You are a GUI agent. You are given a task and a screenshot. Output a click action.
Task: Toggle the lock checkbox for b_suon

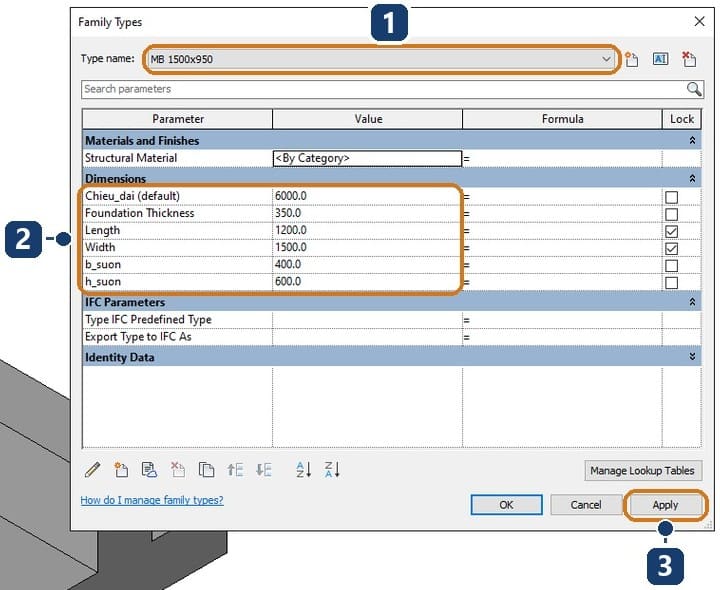[x=671, y=266]
